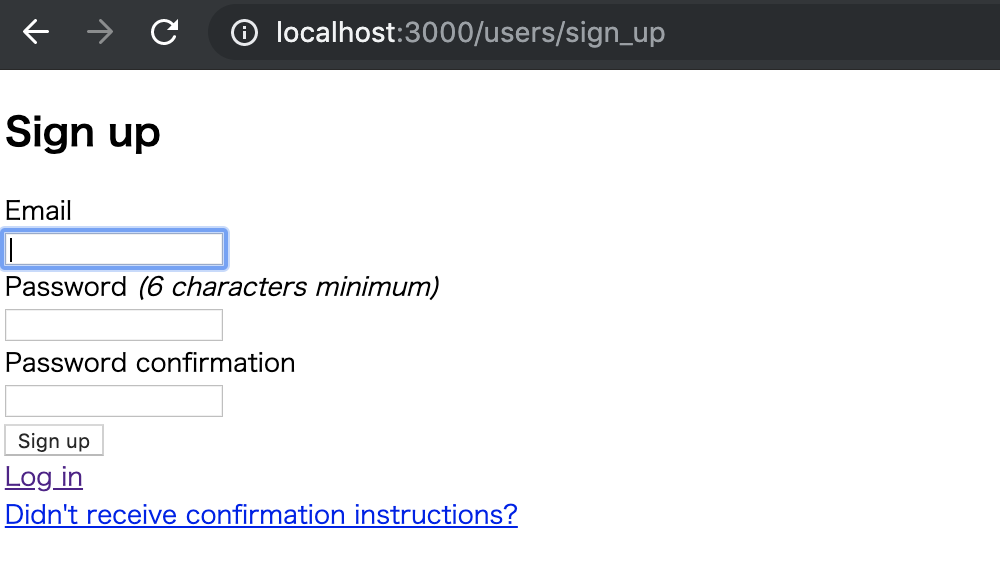Reload the current page

[x=164, y=33]
